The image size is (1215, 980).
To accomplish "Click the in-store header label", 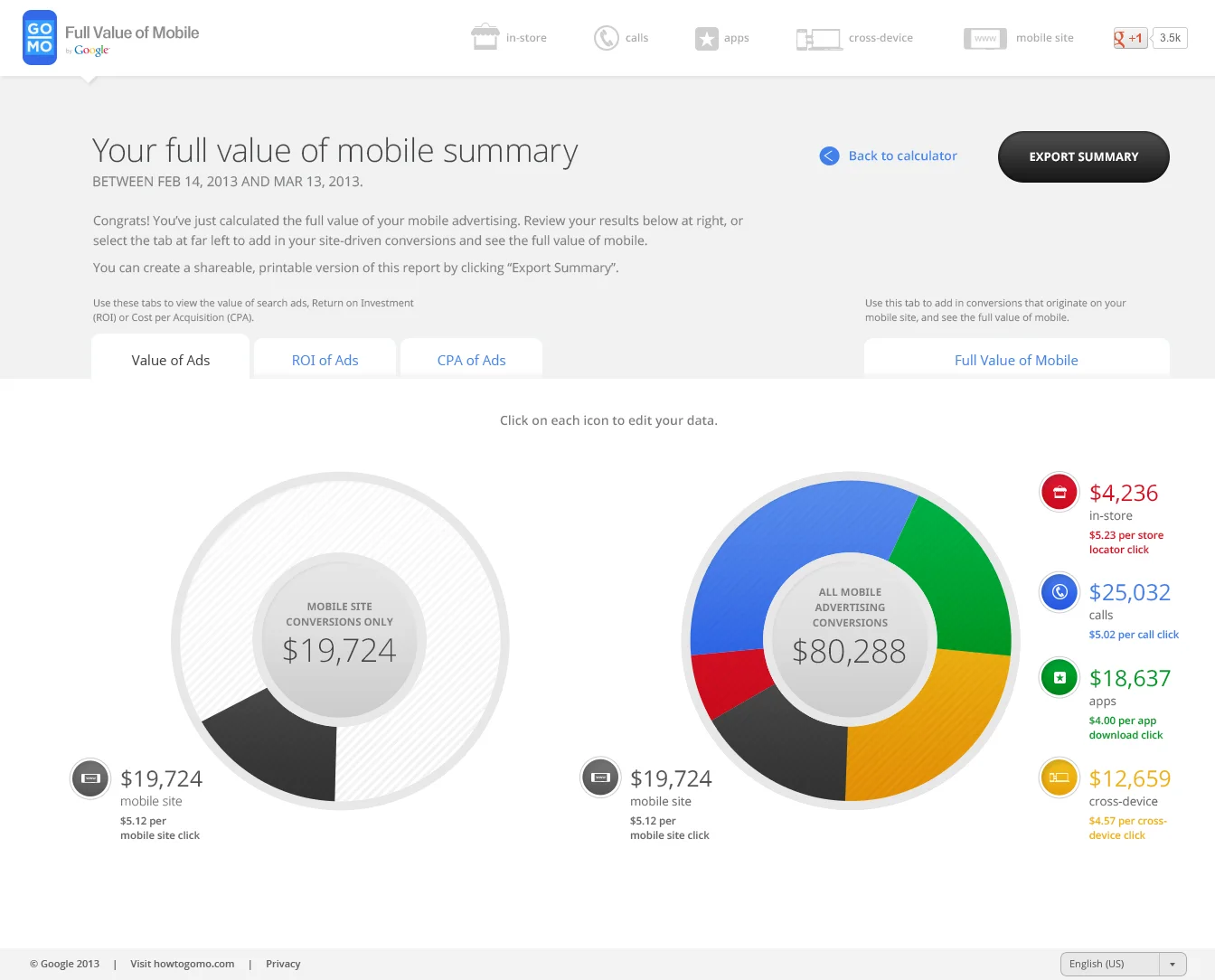I will pos(526,38).
